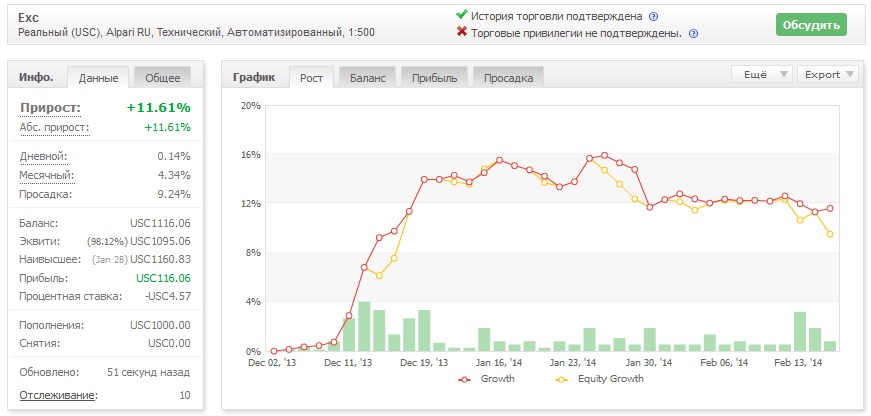
Task: Click the Dec 11 tallest green bar
Action: tap(364, 326)
